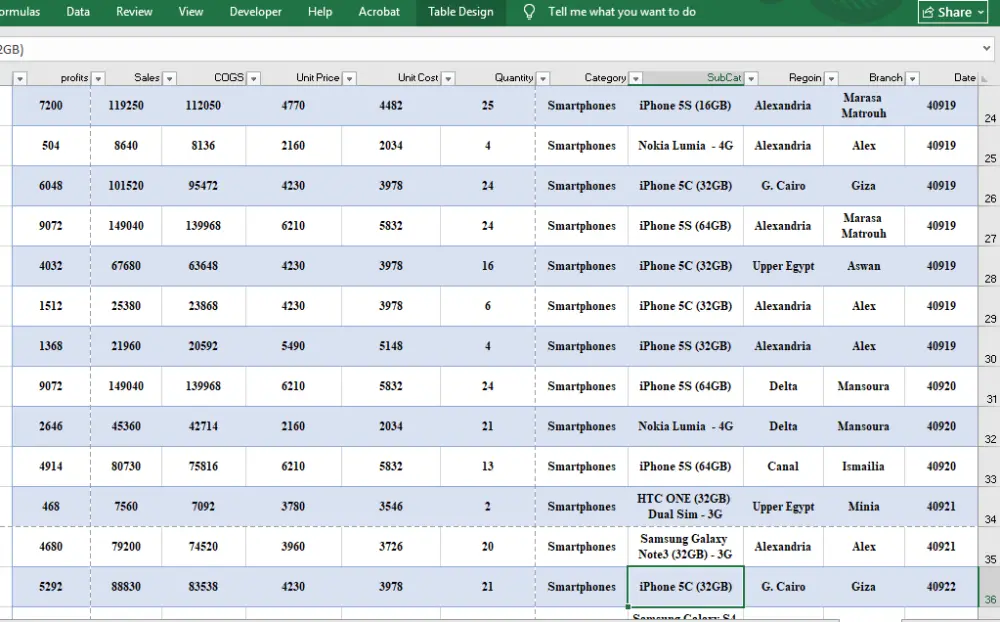Screen dimensions: 1000x622
Task: Click the Tell me what you want to do box
Action: click(x=622, y=11)
